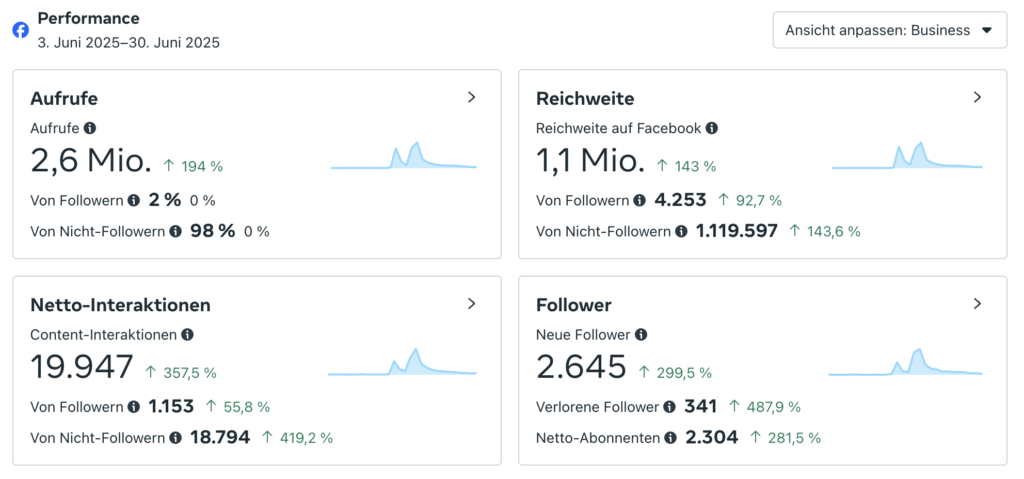The height and width of the screenshot is (479, 1024).
Task: Show info for Aufrufe metric
Action: coord(89,128)
